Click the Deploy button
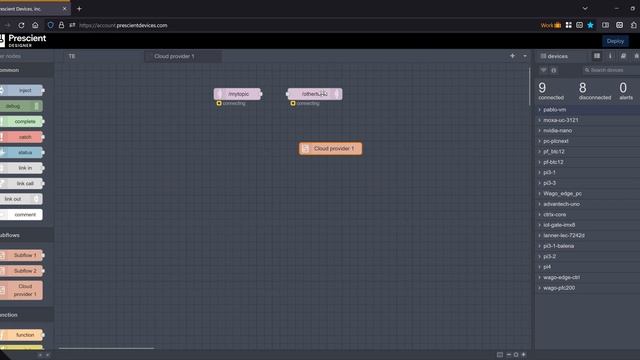This screenshot has width=640, height=360. [x=615, y=41]
